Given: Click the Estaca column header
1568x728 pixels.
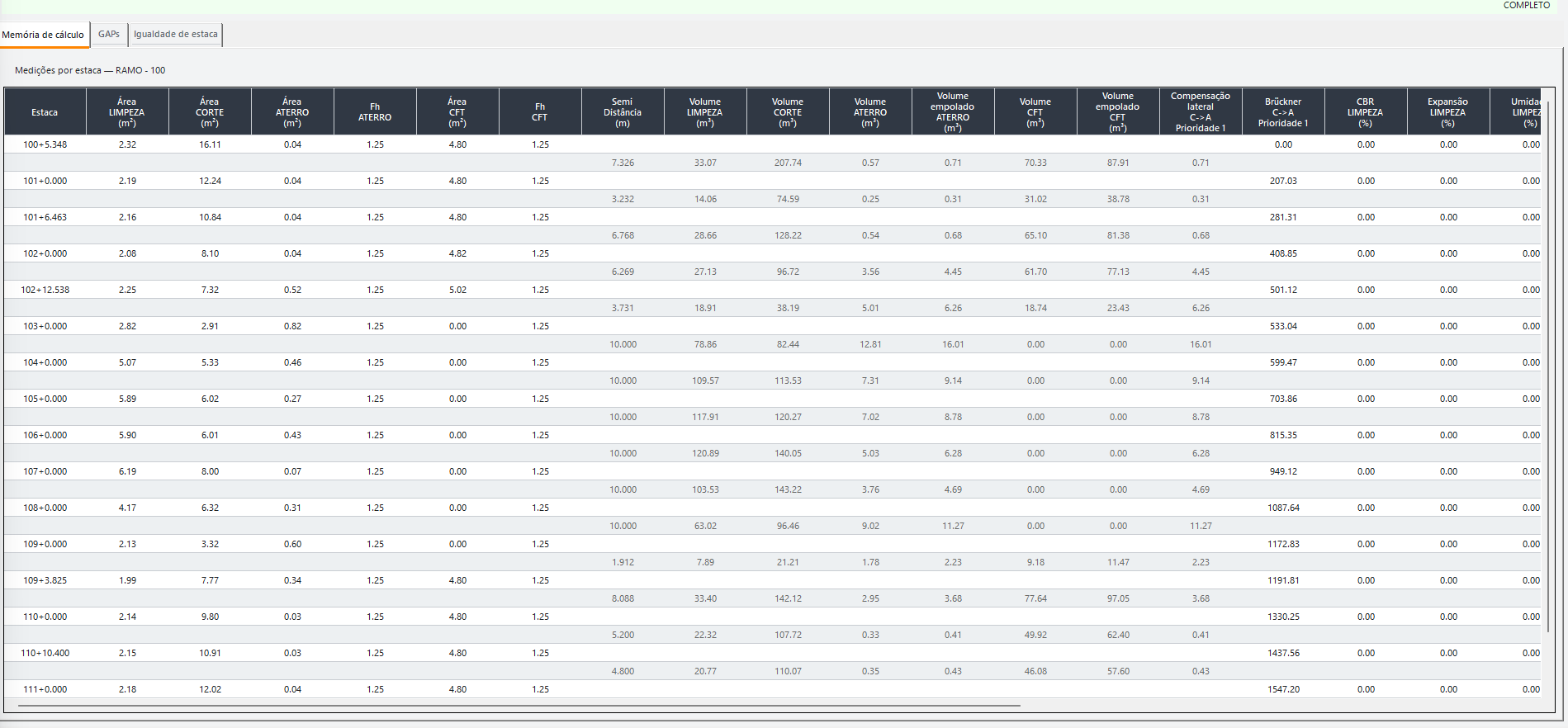Looking at the screenshot, I should (45, 112).
